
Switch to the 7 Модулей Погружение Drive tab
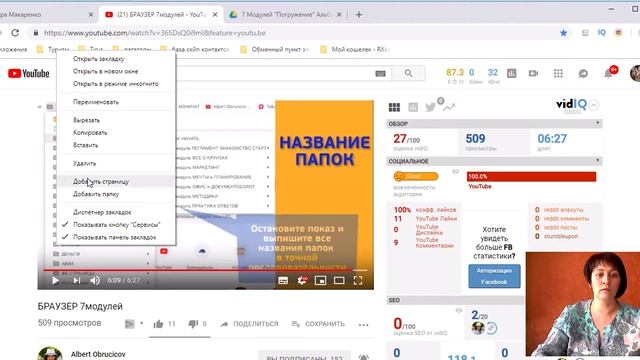pos(285,15)
